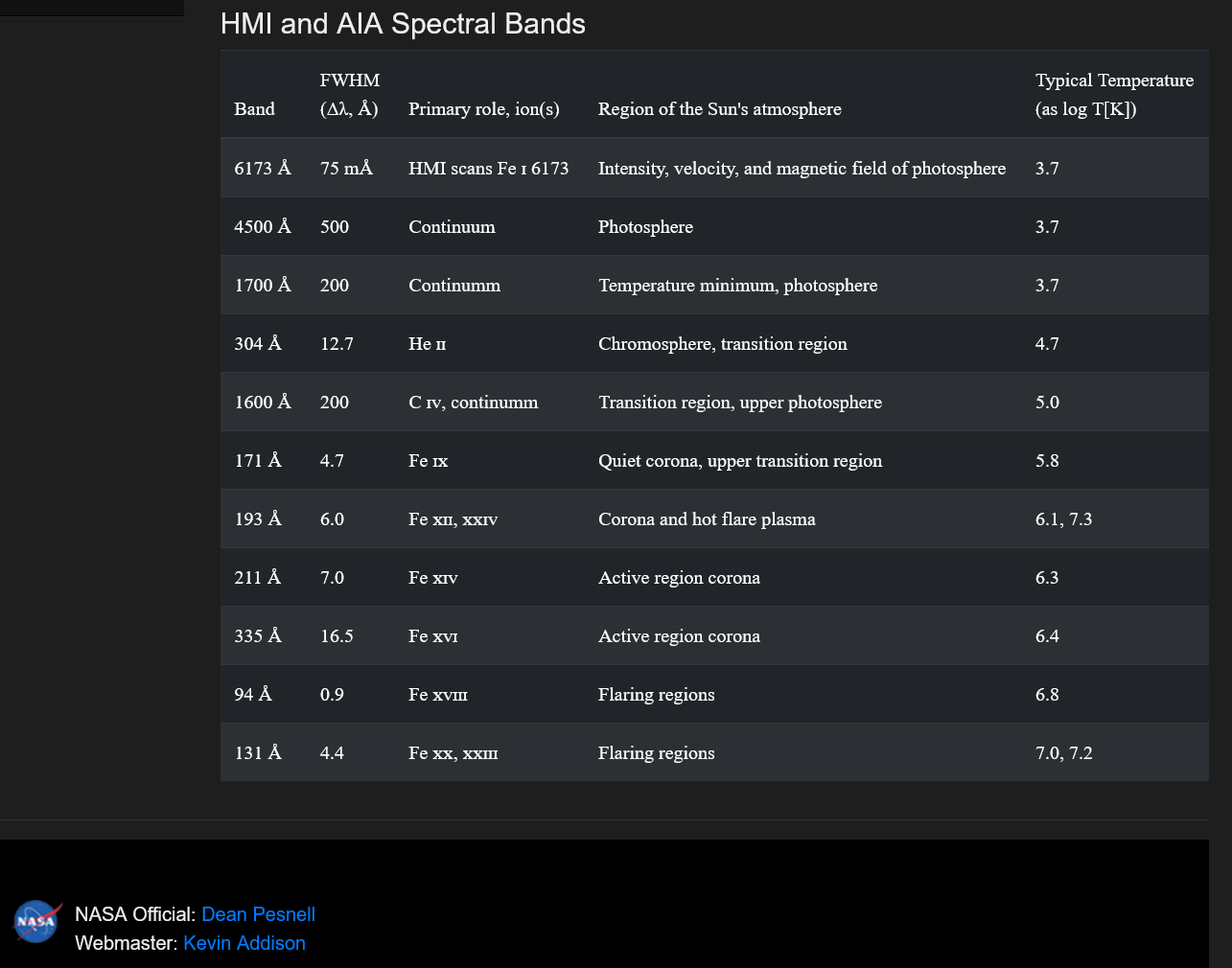Click the HMI and AIA Spectral Bands heading

403,24
